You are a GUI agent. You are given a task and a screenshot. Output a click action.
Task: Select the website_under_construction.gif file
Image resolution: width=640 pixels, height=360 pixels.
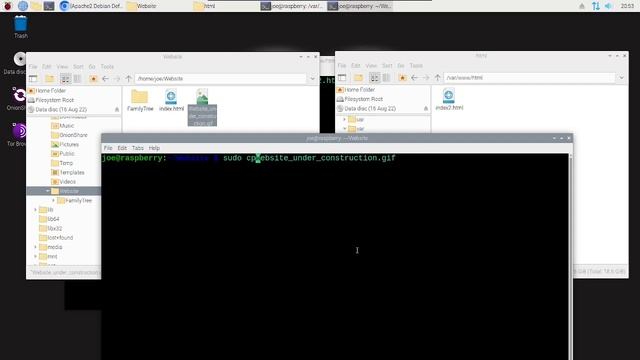[x=202, y=107]
